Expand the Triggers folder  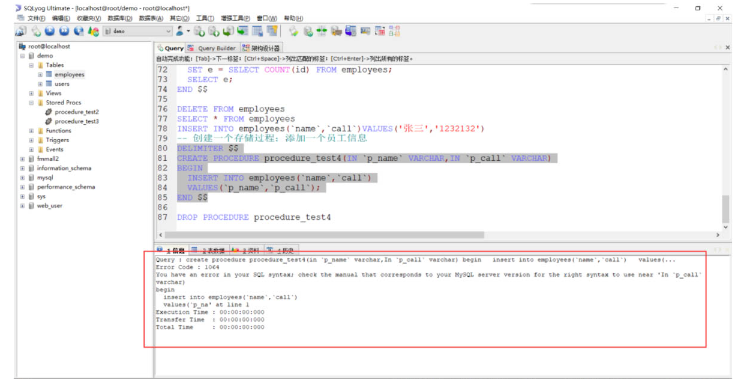pos(32,140)
